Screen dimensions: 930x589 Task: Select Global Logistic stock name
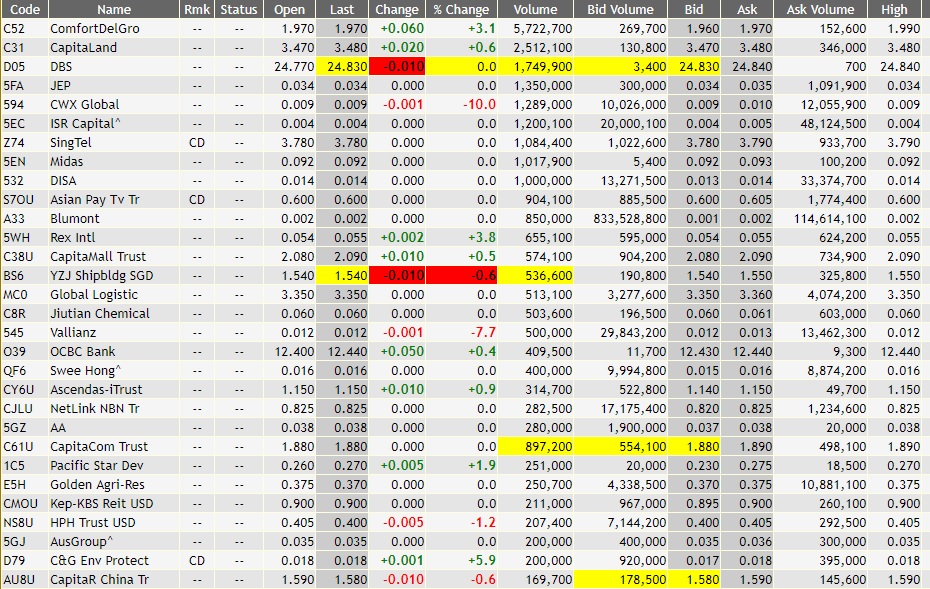(x=94, y=294)
